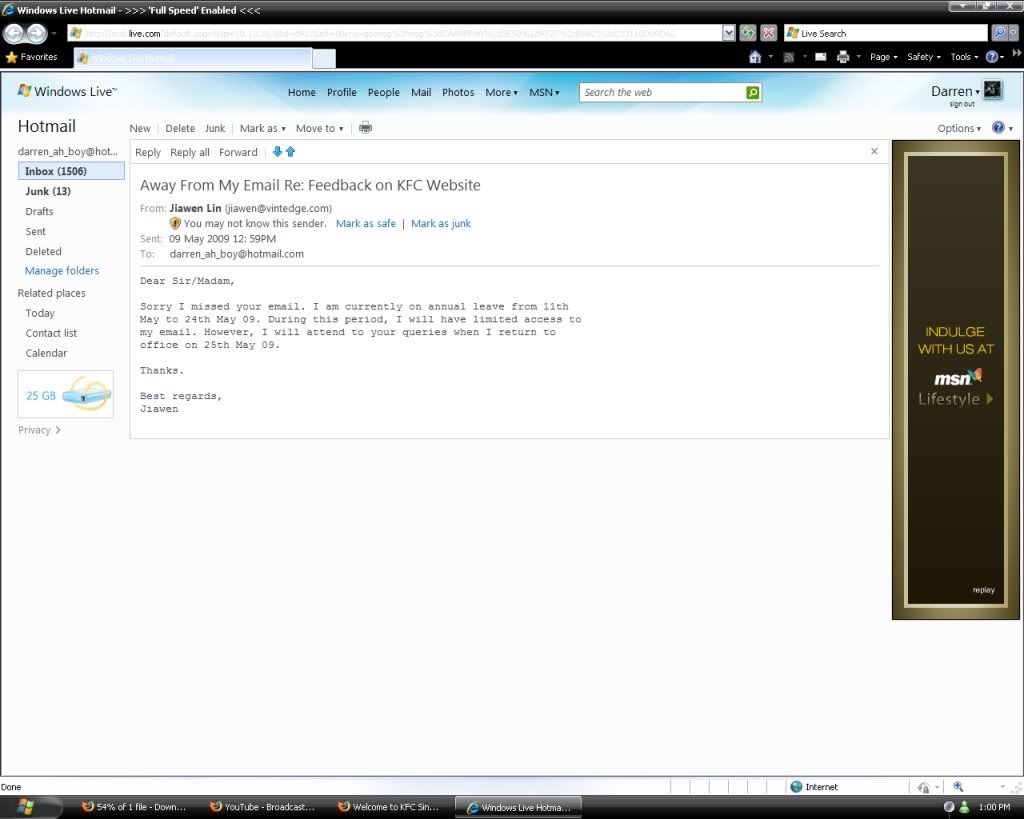1024x819 pixels.
Task: Go to next message with up arrow icon
Action: (x=291, y=152)
